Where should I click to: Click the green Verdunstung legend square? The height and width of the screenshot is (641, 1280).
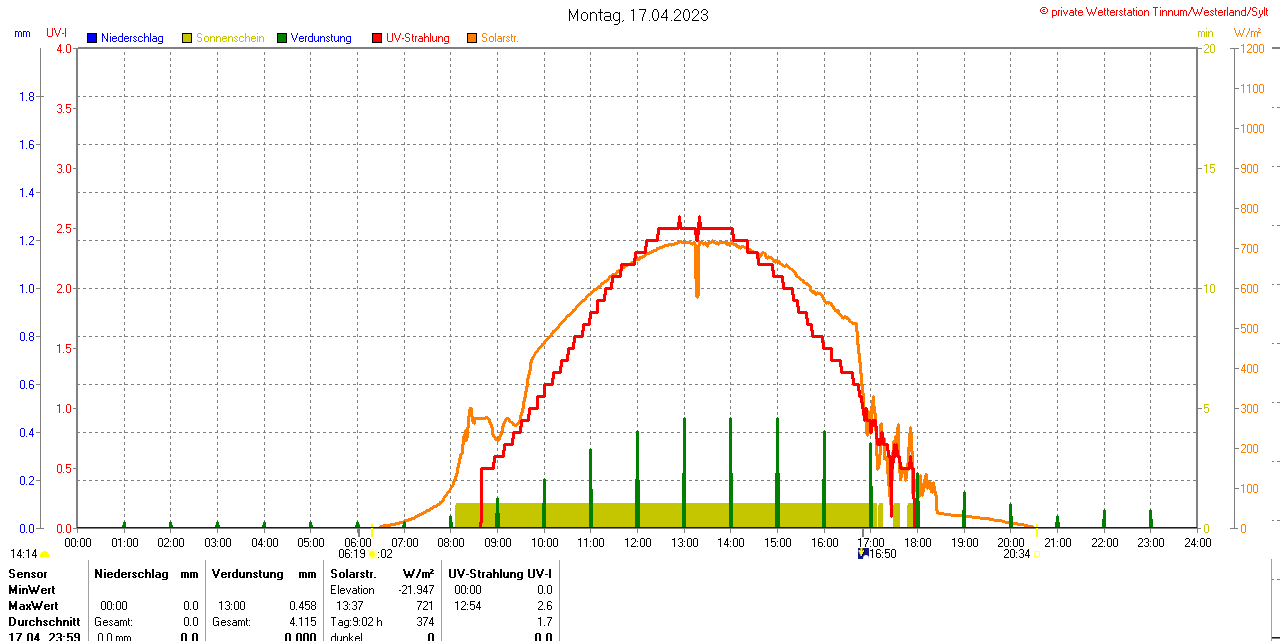point(282,38)
